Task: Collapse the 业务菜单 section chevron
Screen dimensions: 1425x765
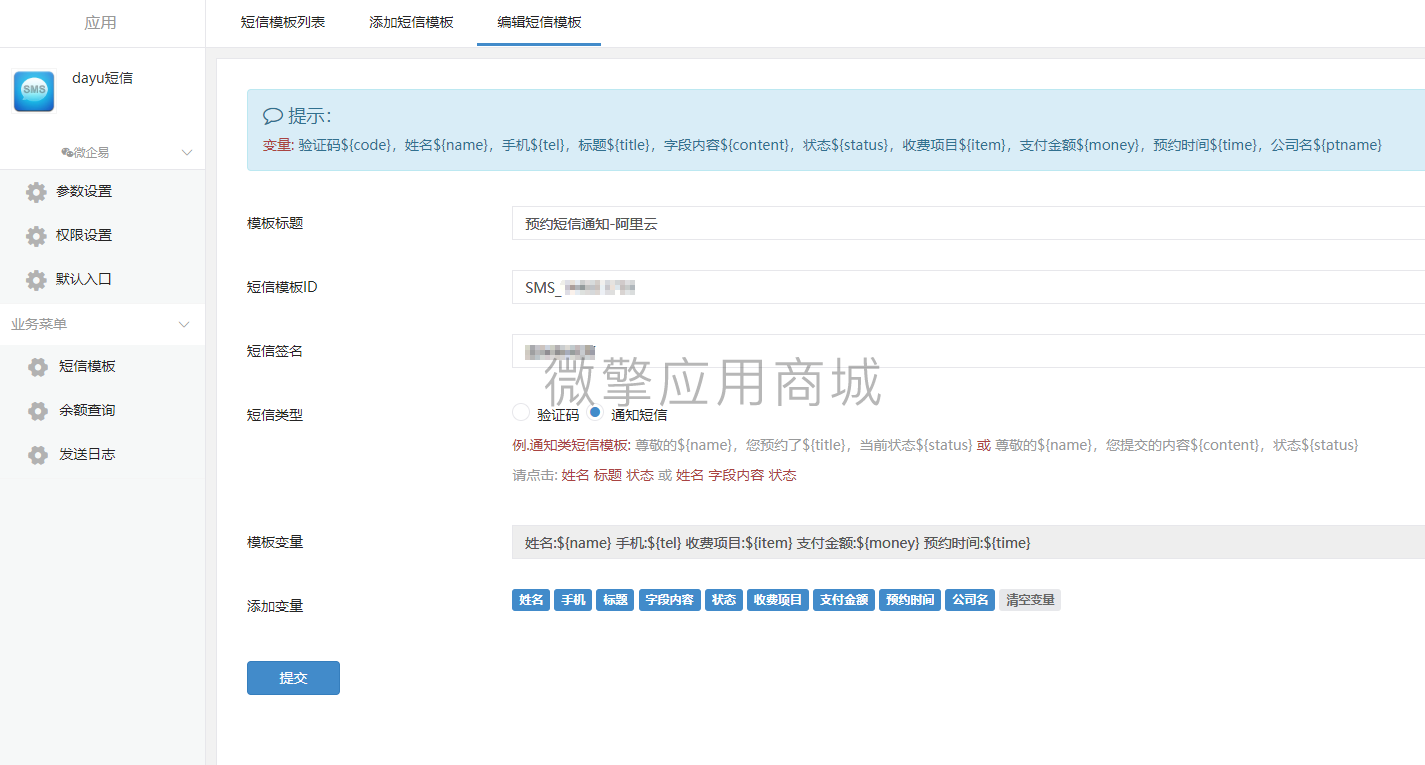Action: [x=184, y=325]
